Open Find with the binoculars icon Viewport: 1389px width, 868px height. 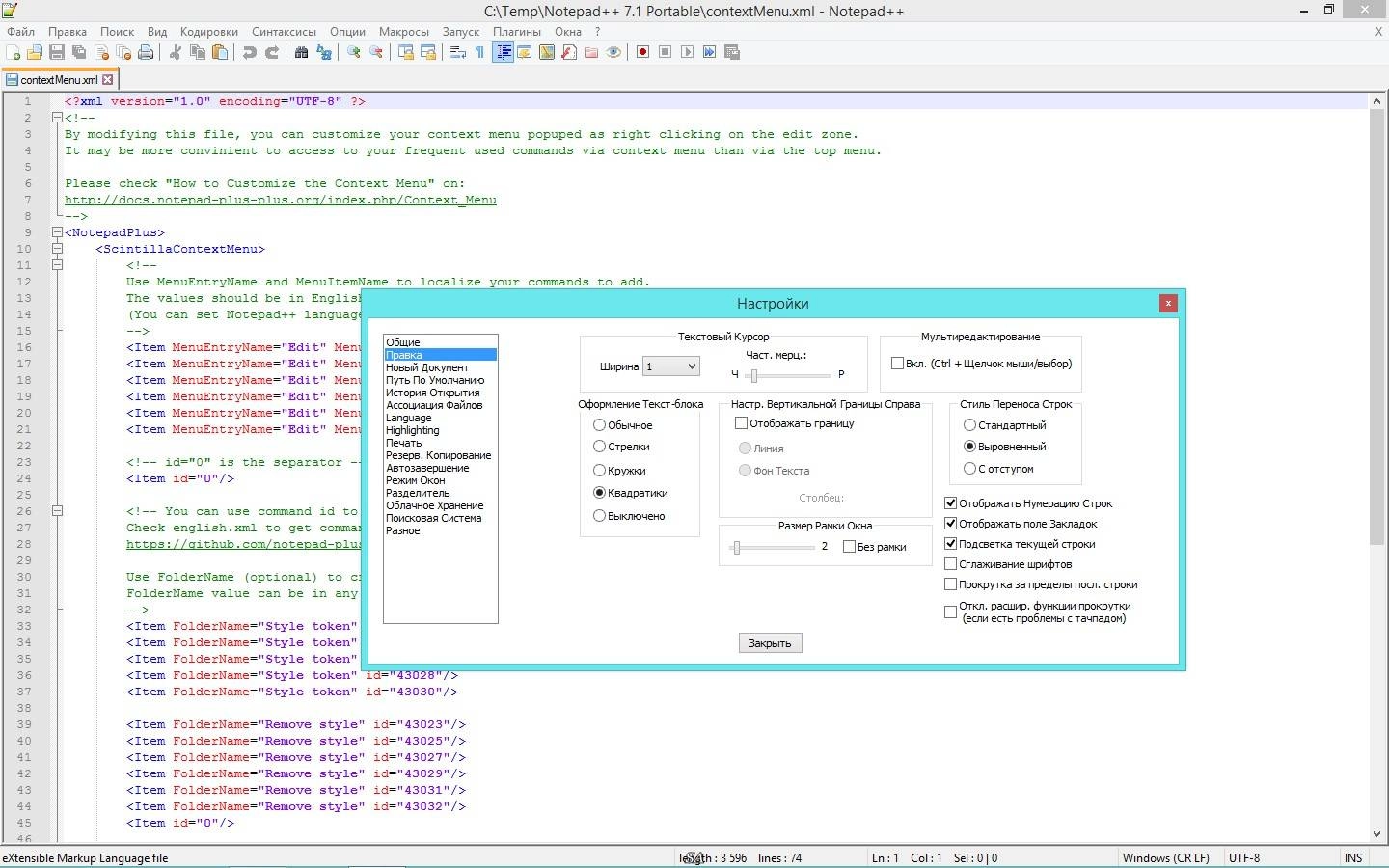click(x=301, y=52)
